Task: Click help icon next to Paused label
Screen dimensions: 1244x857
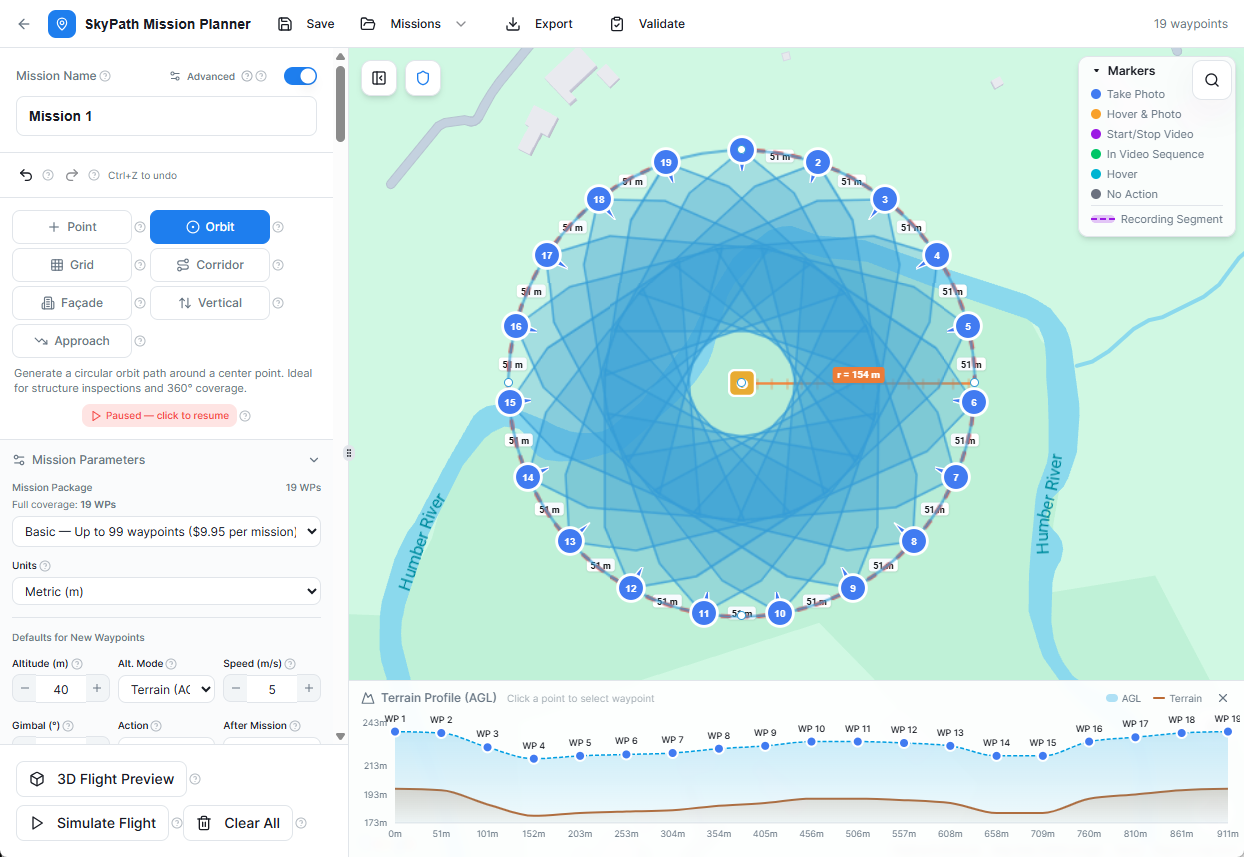Action: point(245,416)
